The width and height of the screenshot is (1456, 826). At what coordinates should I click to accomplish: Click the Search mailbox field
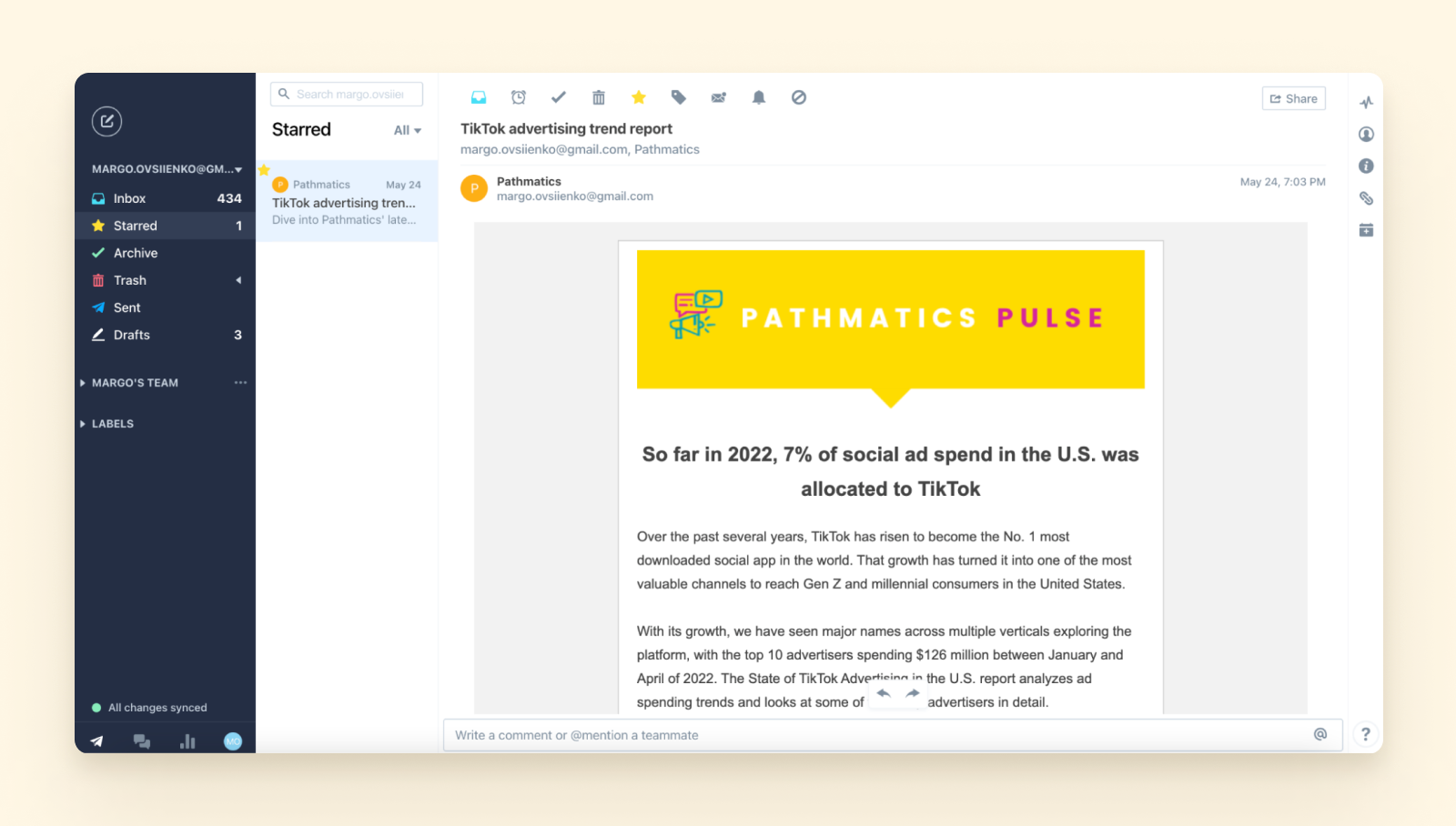pos(347,94)
